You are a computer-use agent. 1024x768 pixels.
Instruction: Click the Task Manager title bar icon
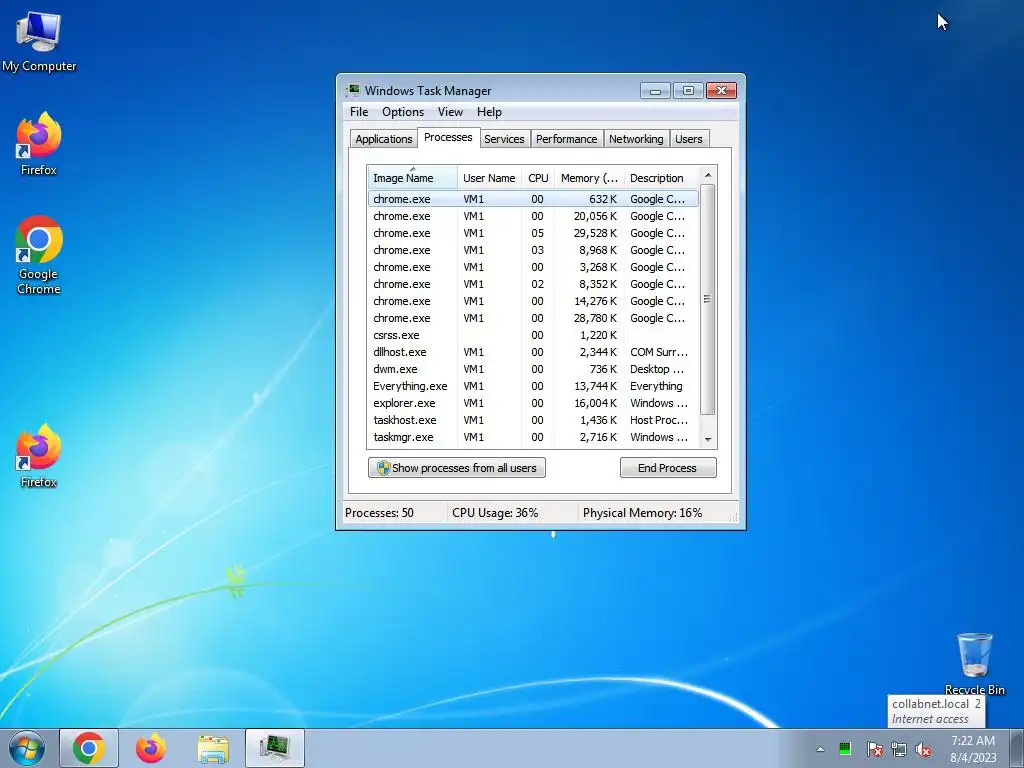353,90
